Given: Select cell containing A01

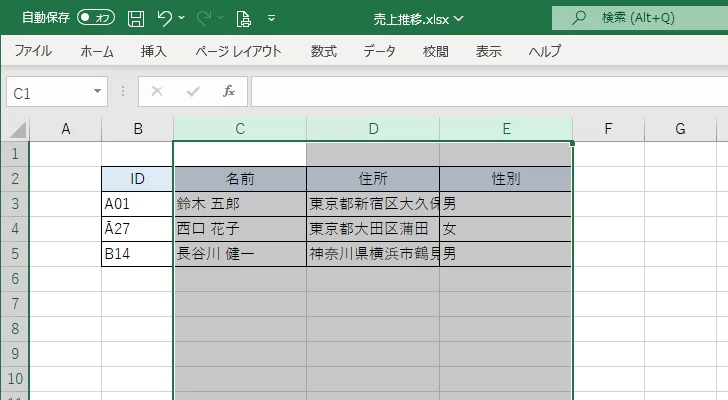Looking at the screenshot, I should click(137, 204).
